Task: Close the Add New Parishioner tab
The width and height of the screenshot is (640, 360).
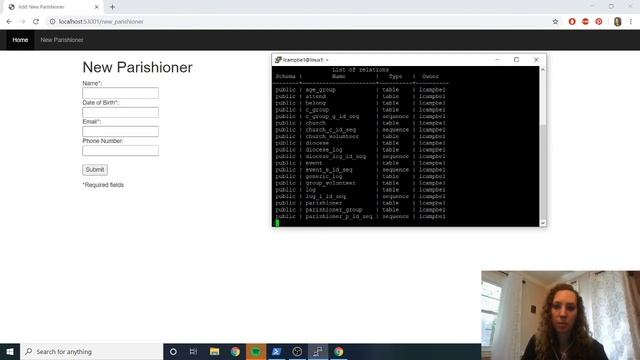Action: click(97, 7)
